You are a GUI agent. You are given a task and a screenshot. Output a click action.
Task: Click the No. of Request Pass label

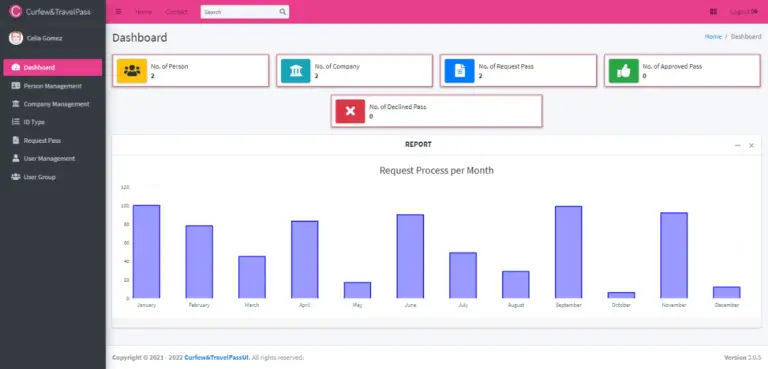click(506, 67)
